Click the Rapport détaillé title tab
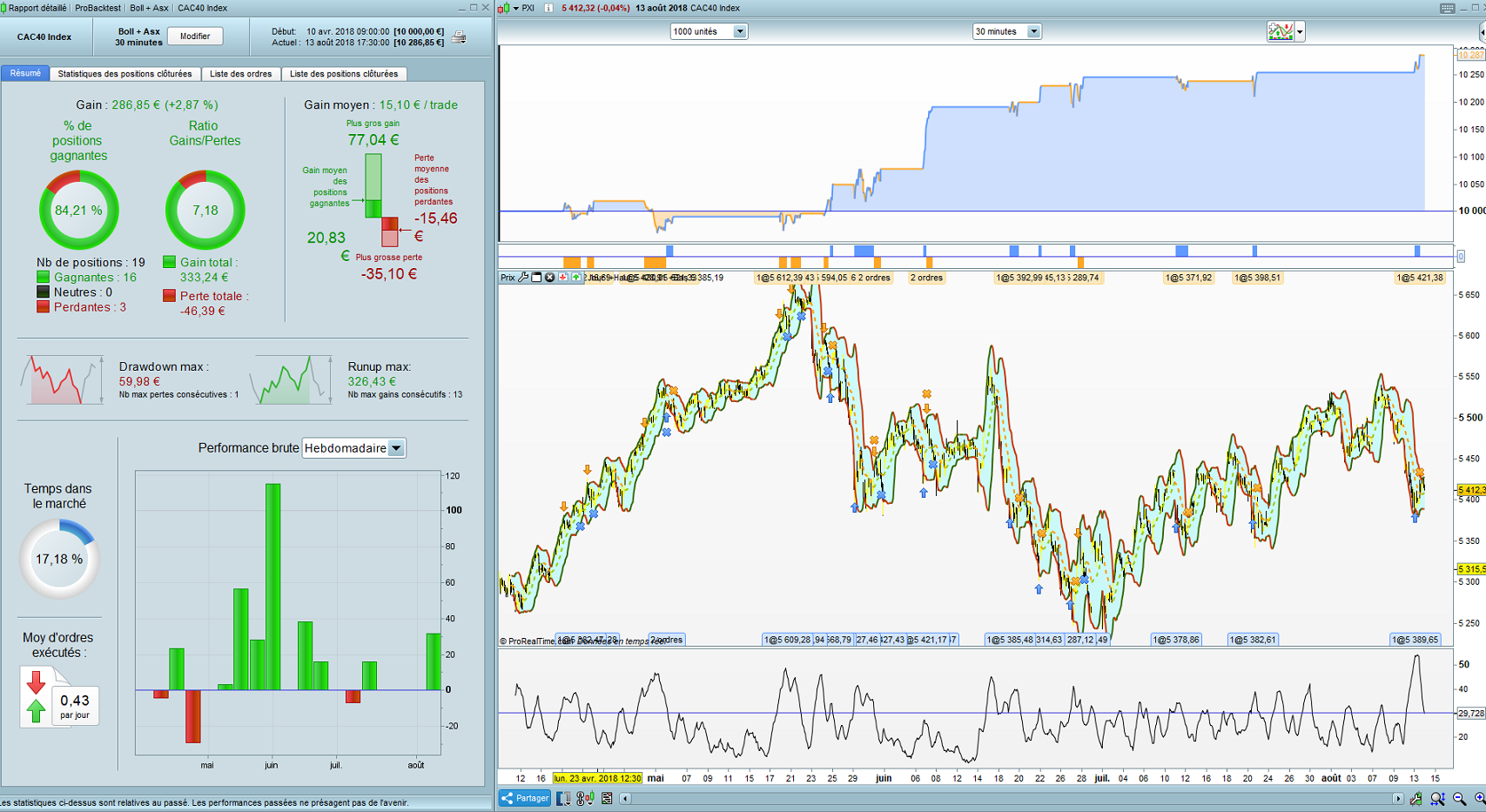Viewport: 1486px width, 812px height. 37,8
